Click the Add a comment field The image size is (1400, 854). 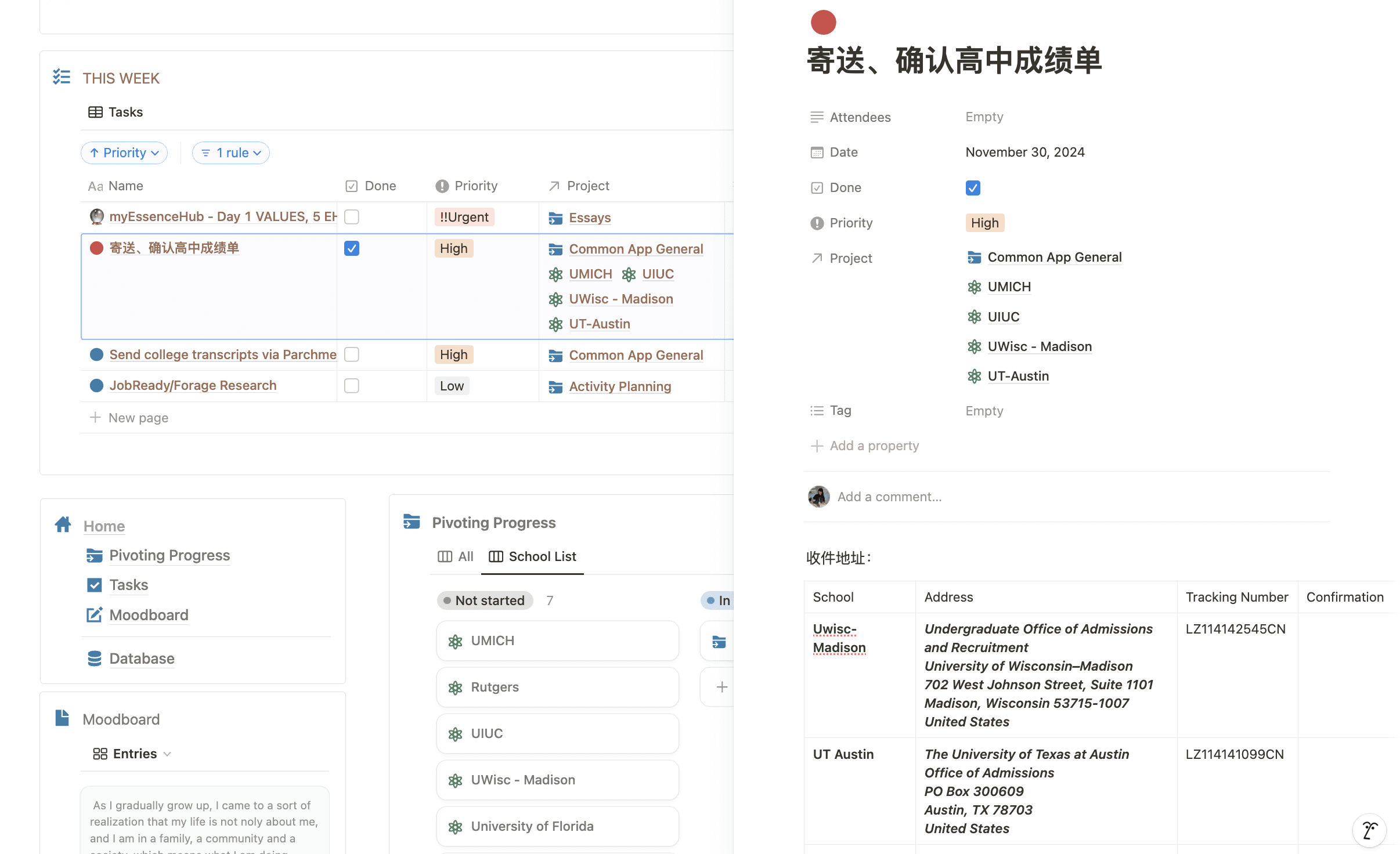tap(889, 497)
